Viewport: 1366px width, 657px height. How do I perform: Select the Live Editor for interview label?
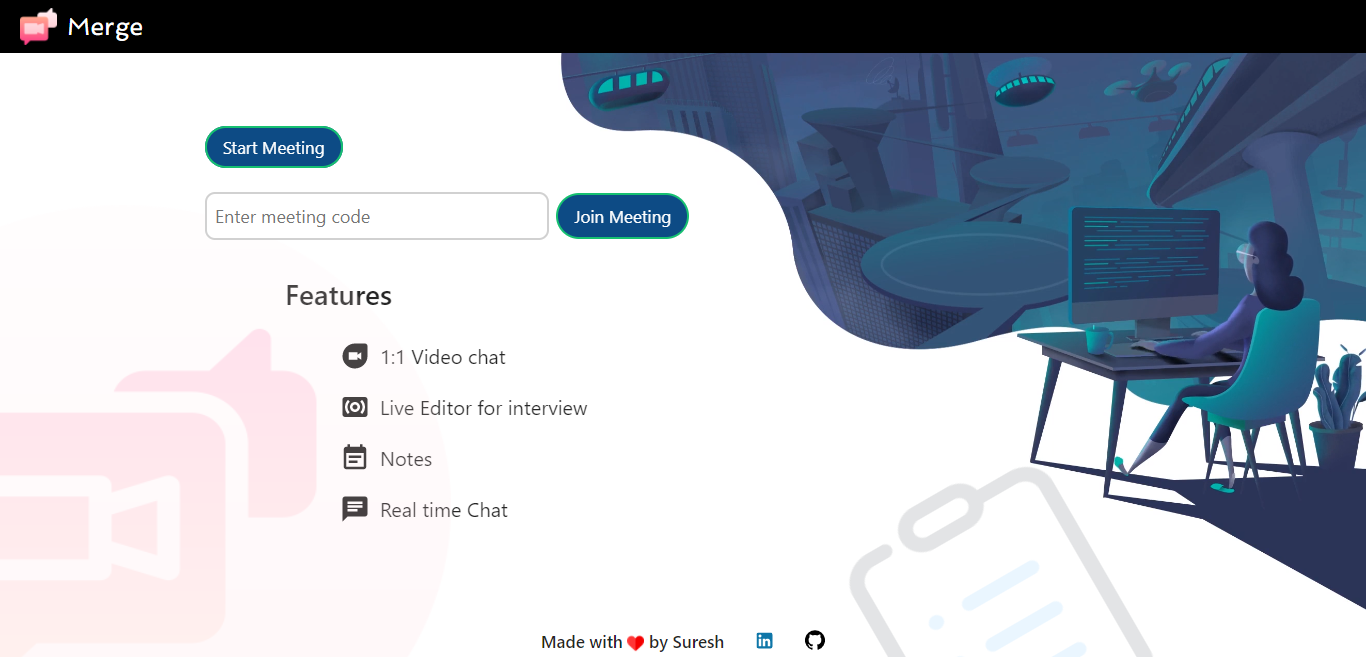(484, 408)
